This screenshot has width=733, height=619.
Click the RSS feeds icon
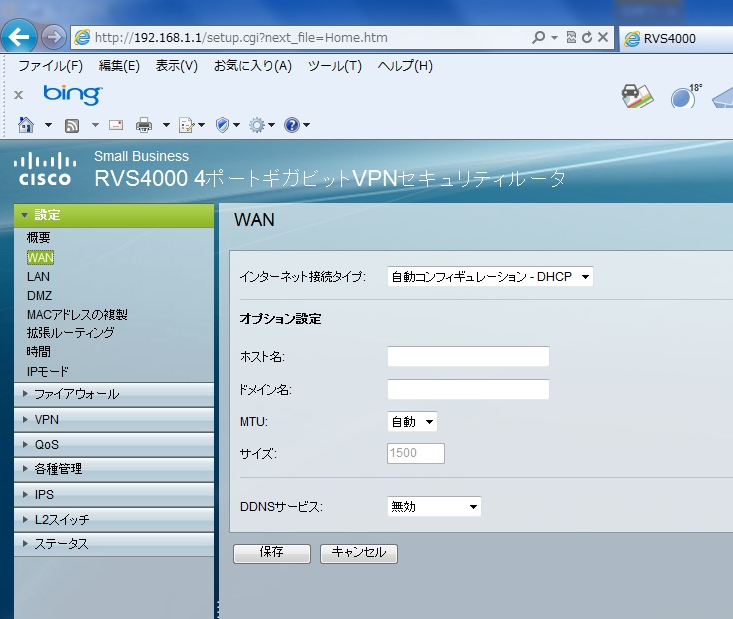click(72, 125)
